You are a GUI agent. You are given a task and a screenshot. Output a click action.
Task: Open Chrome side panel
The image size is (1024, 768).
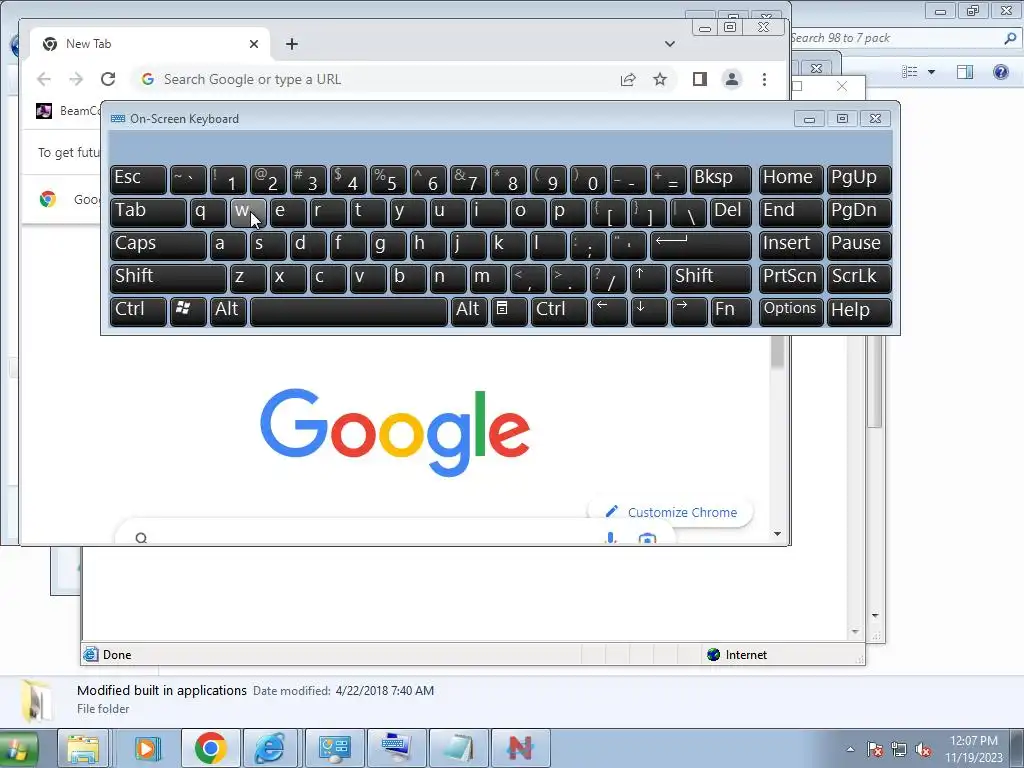(699, 79)
